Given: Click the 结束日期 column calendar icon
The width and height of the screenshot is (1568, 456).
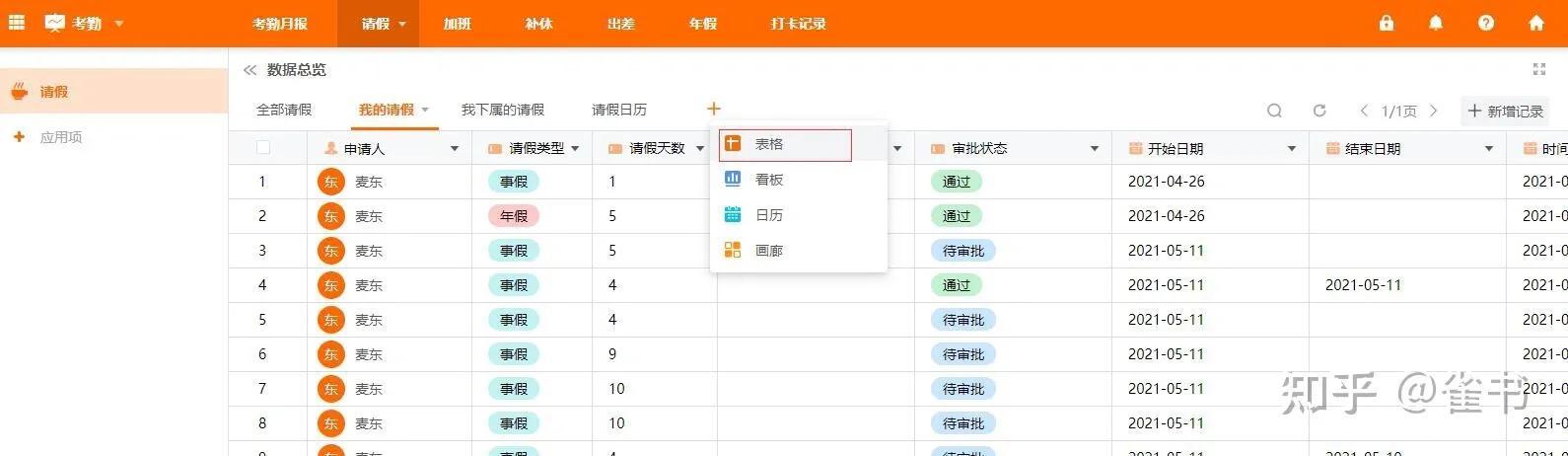Looking at the screenshot, I should pyautogui.click(x=1332, y=148).
